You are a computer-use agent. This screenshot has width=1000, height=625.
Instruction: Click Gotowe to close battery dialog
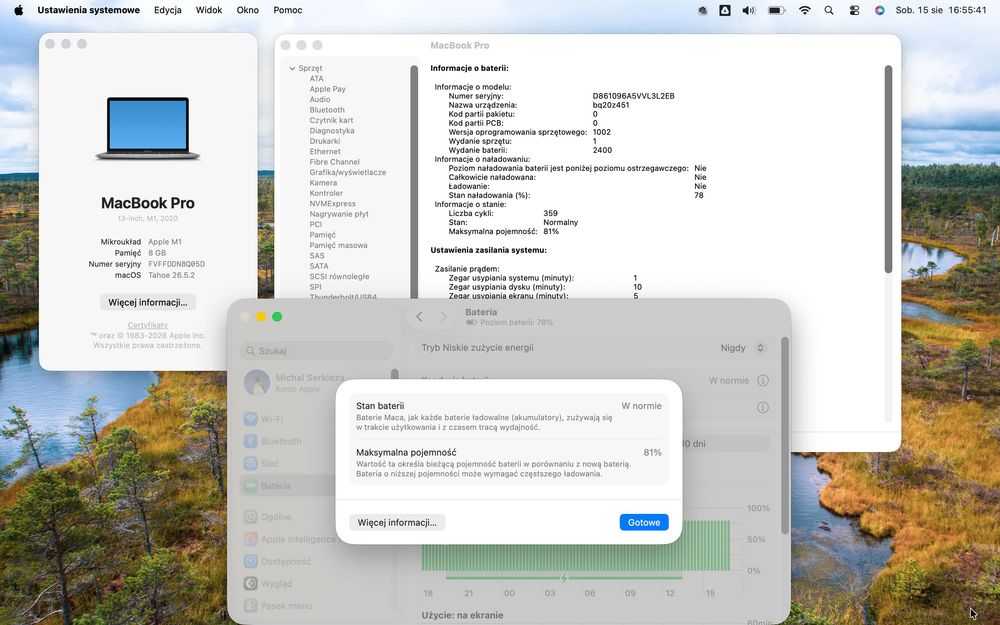(644, 522)
